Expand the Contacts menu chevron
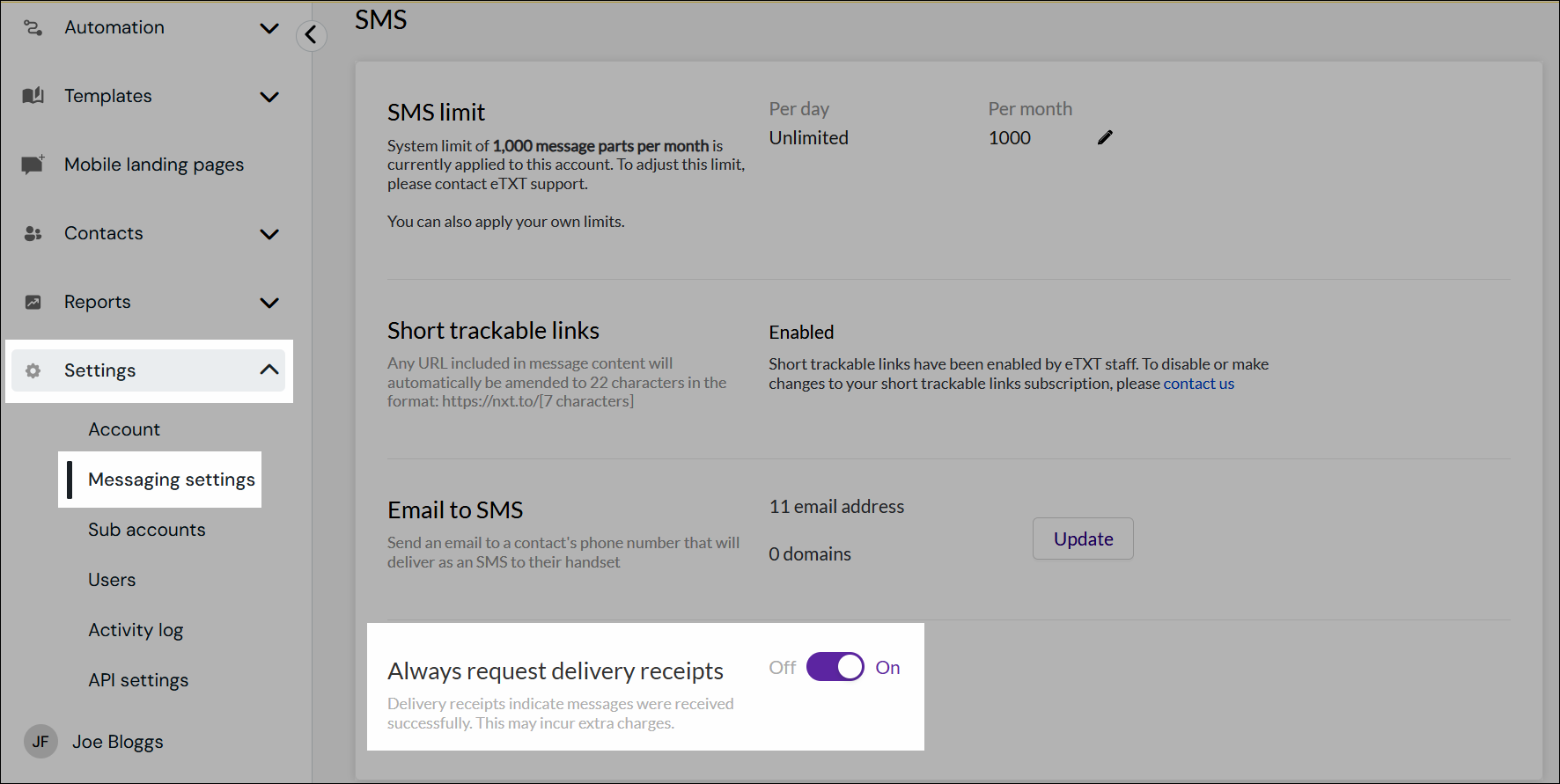The image size is (1560, 784). tap(269, 234)
